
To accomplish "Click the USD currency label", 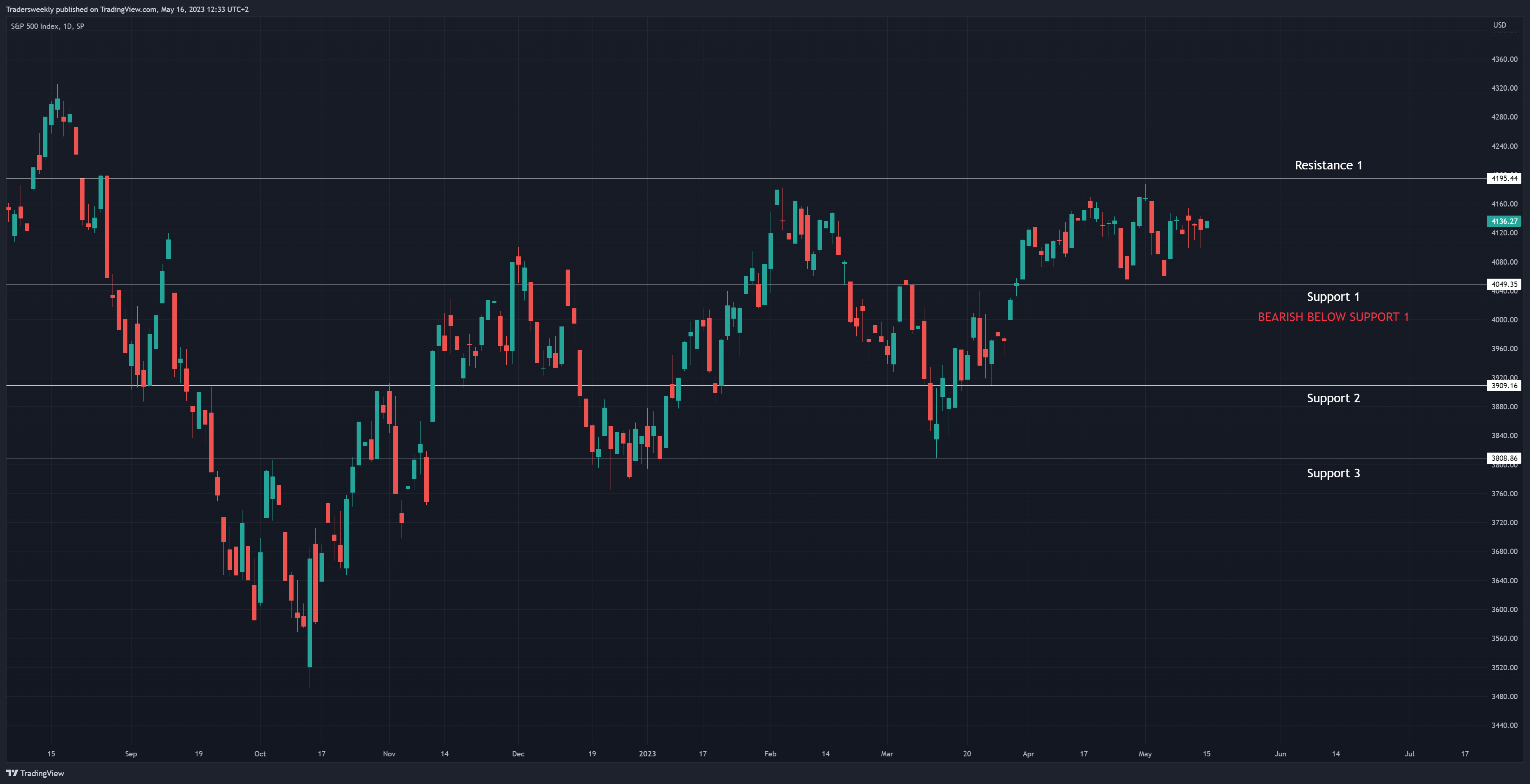I will pyautogui.click(x=1499, y=25).
